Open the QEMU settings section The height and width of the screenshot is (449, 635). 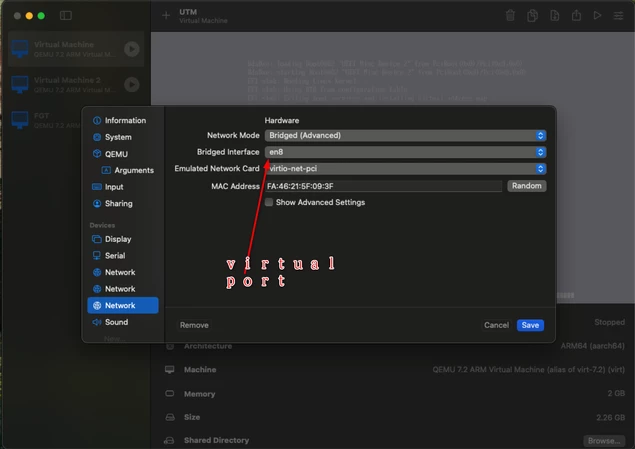[x=123, y=154]
